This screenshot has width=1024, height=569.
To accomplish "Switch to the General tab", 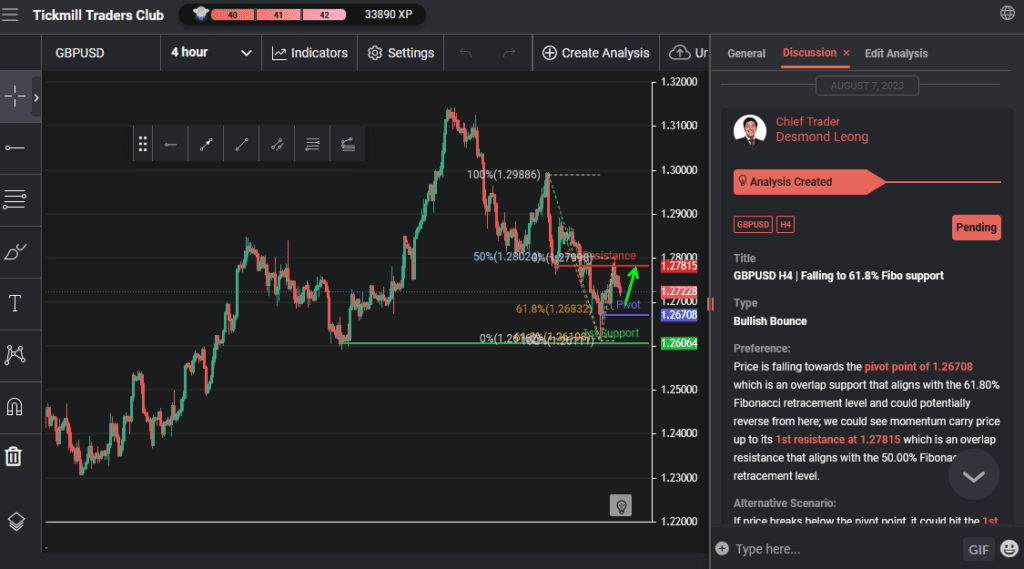I will coord(746,53).
